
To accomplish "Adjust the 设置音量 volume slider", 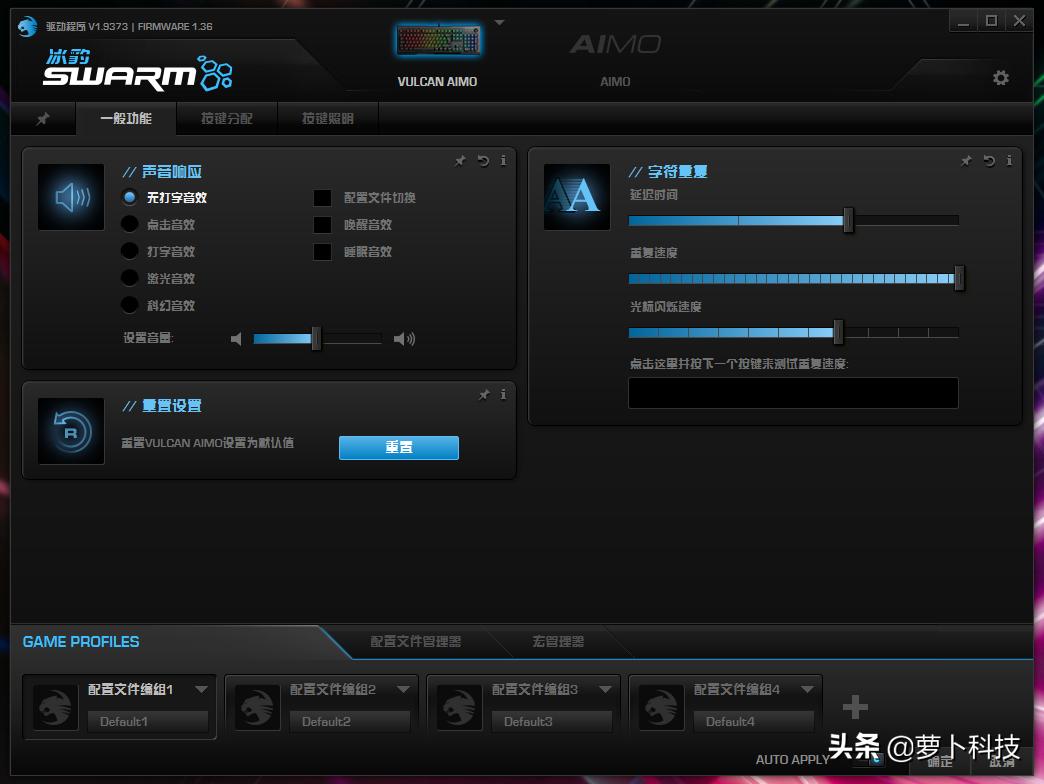I will [x=317, y=338].
